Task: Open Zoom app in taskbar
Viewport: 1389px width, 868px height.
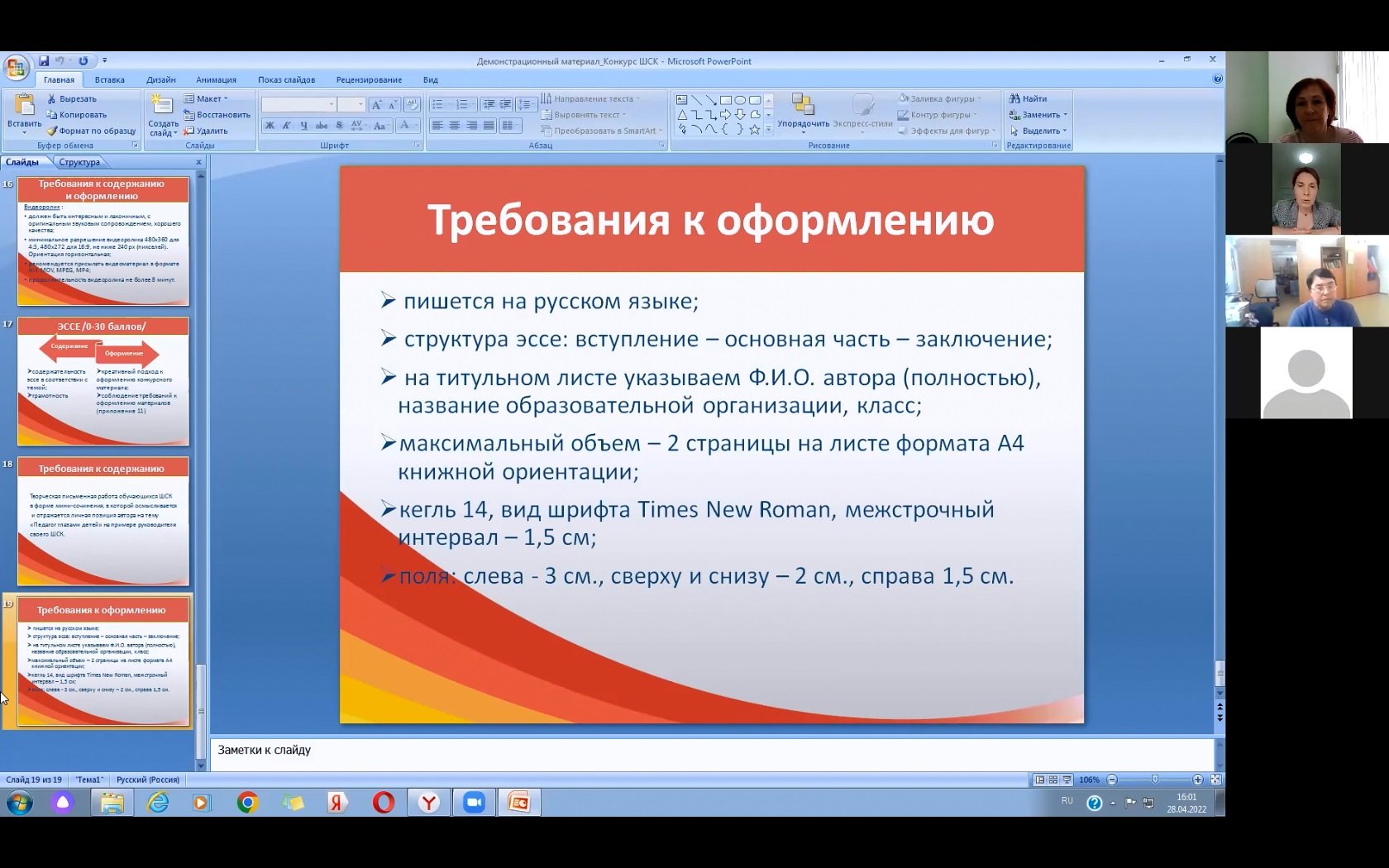Action: (x=474, y=803)
